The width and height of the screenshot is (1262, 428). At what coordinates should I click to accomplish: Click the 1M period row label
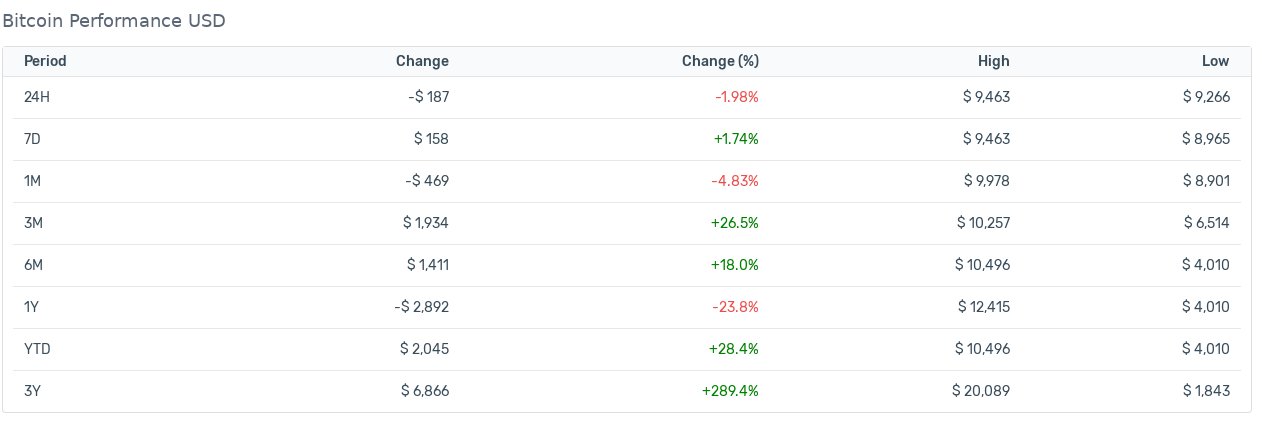(32, 181)
